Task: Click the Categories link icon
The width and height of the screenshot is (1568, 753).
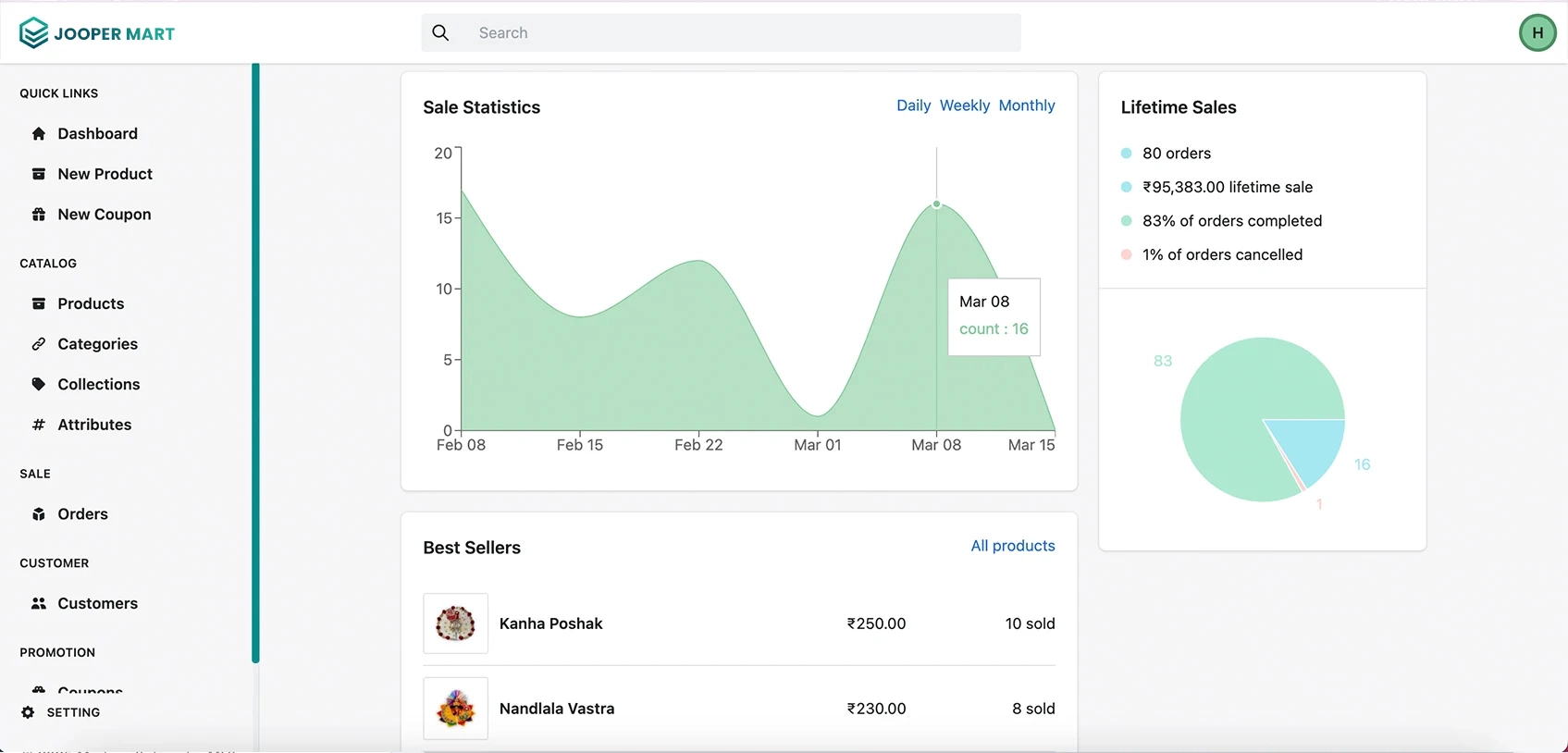Action: click(x=39, y=344)
